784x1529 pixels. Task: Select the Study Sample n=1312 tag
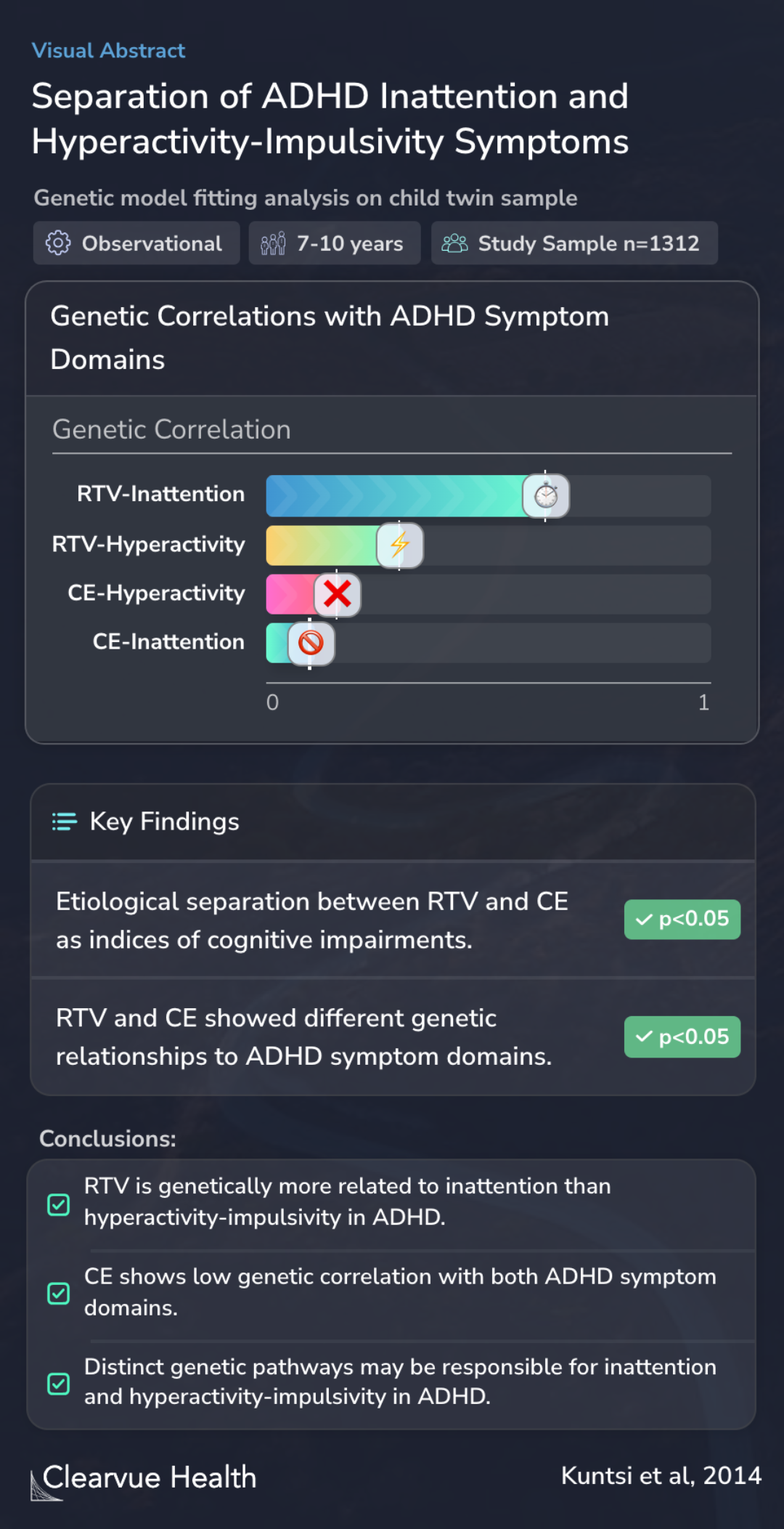[573, 243]
